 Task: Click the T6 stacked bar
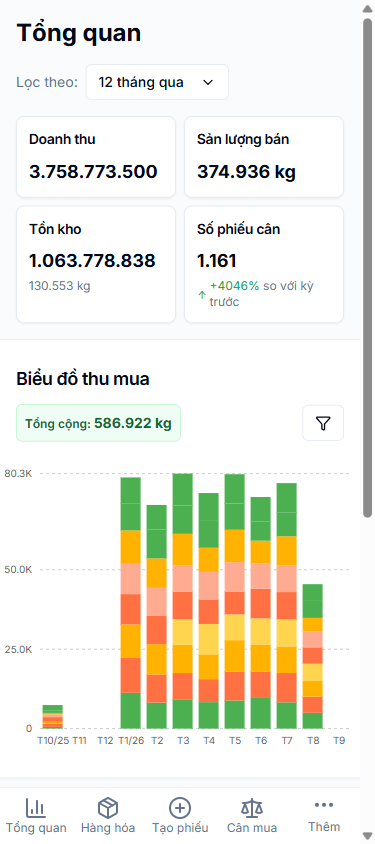261,613
